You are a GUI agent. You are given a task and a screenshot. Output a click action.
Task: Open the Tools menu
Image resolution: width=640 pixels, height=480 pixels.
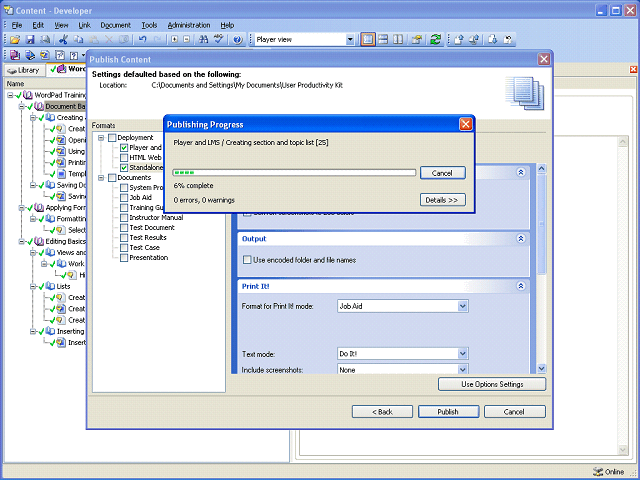click(x=149, y=25)
